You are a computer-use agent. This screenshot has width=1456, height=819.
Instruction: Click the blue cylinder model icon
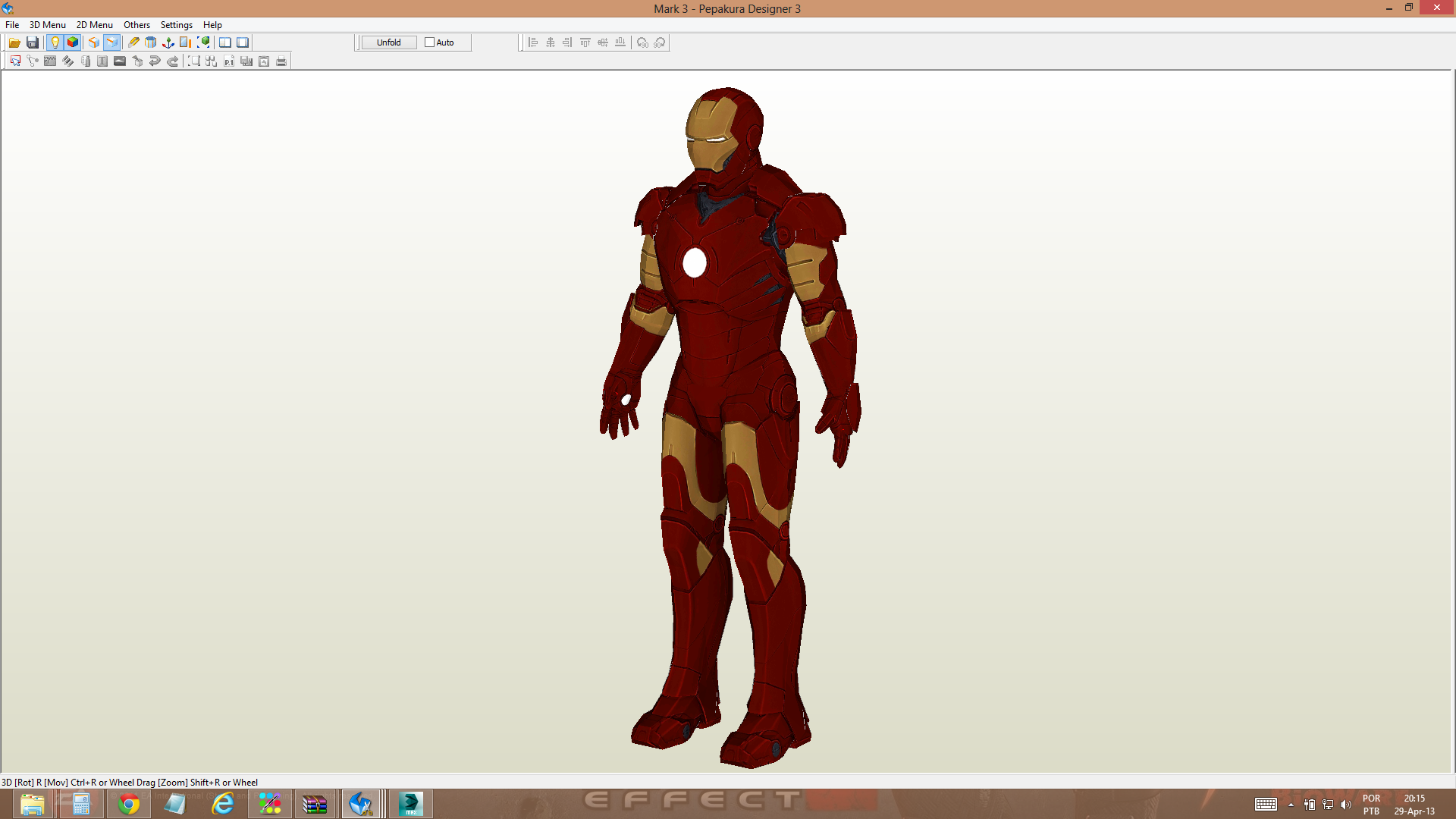point(151,42)
